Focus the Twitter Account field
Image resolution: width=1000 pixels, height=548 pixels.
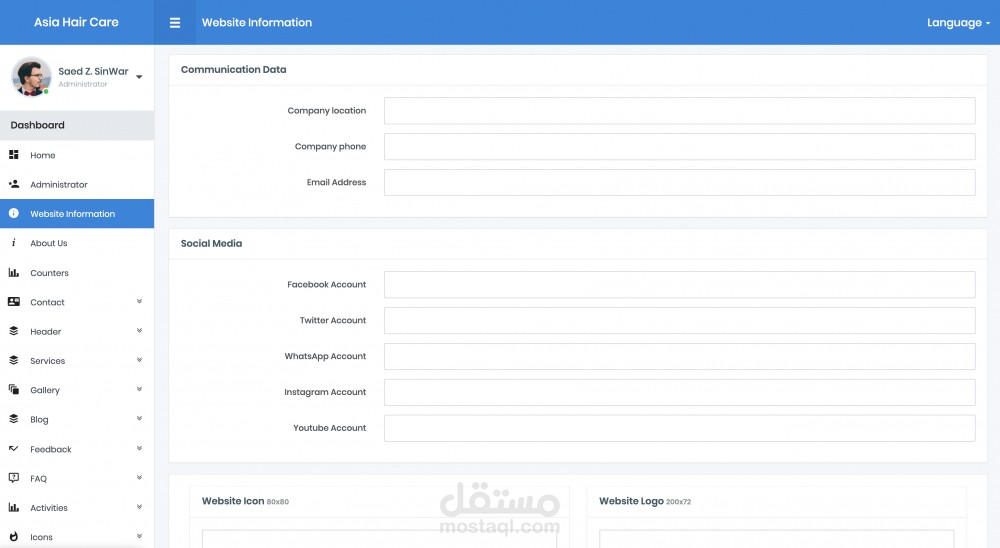point(679,320)
